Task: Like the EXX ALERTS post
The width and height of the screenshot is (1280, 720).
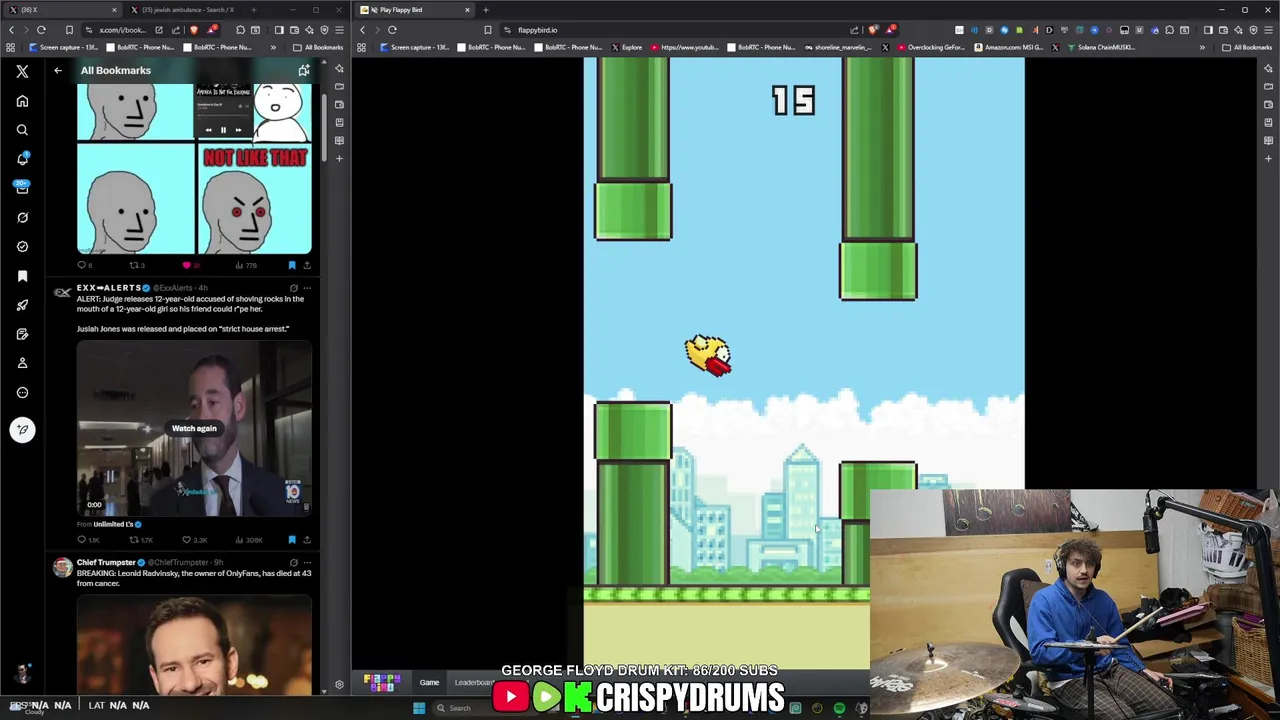Action: point(194,540)
